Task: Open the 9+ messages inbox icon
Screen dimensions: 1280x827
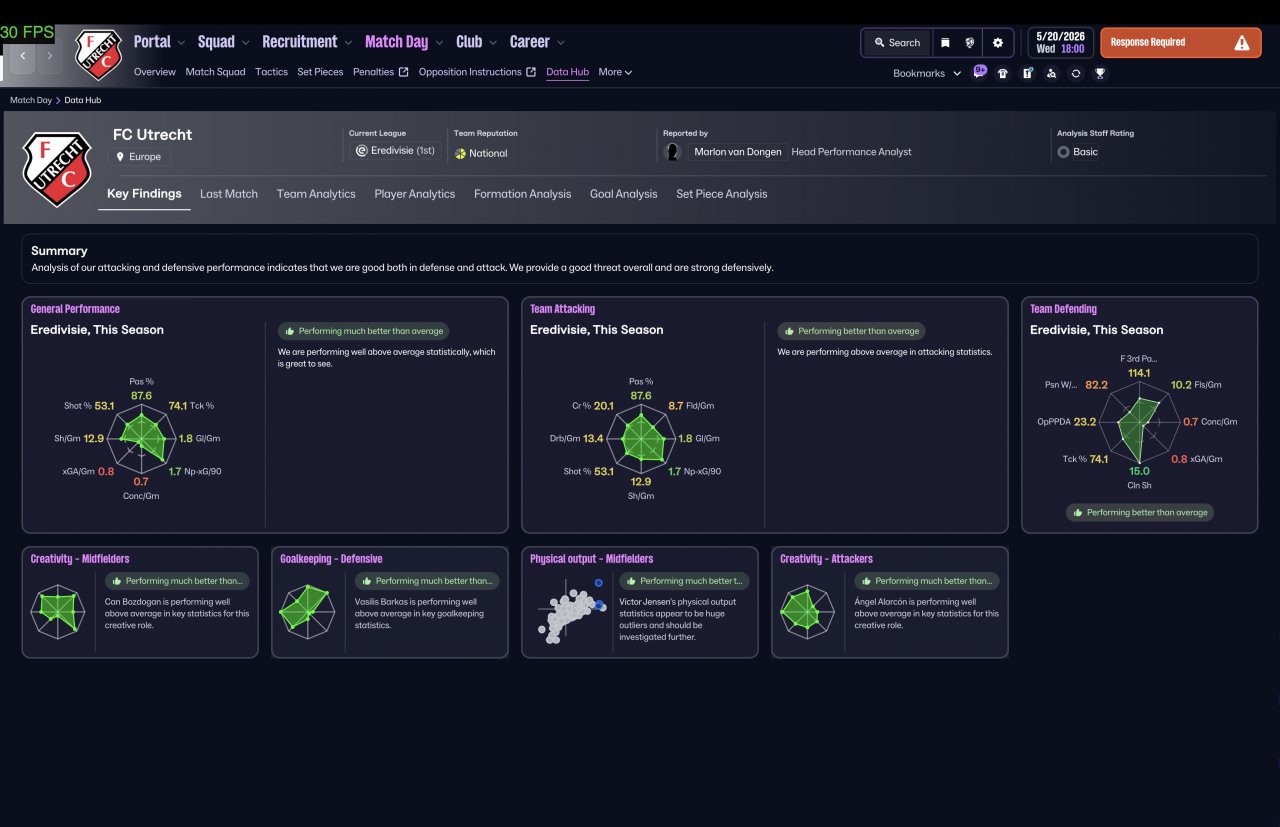Action: click(980, 72)
